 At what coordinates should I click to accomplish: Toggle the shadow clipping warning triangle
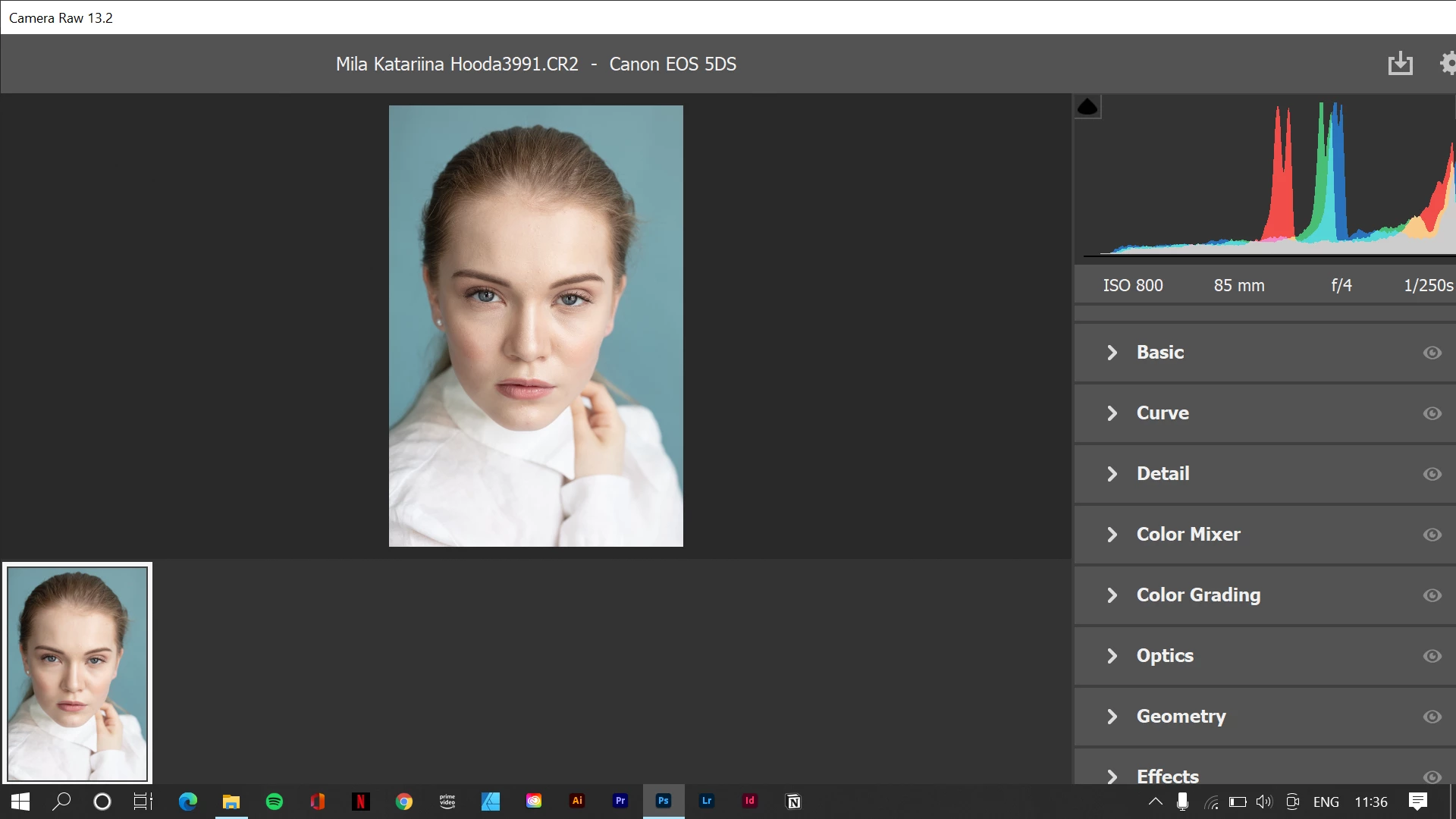1087,107
